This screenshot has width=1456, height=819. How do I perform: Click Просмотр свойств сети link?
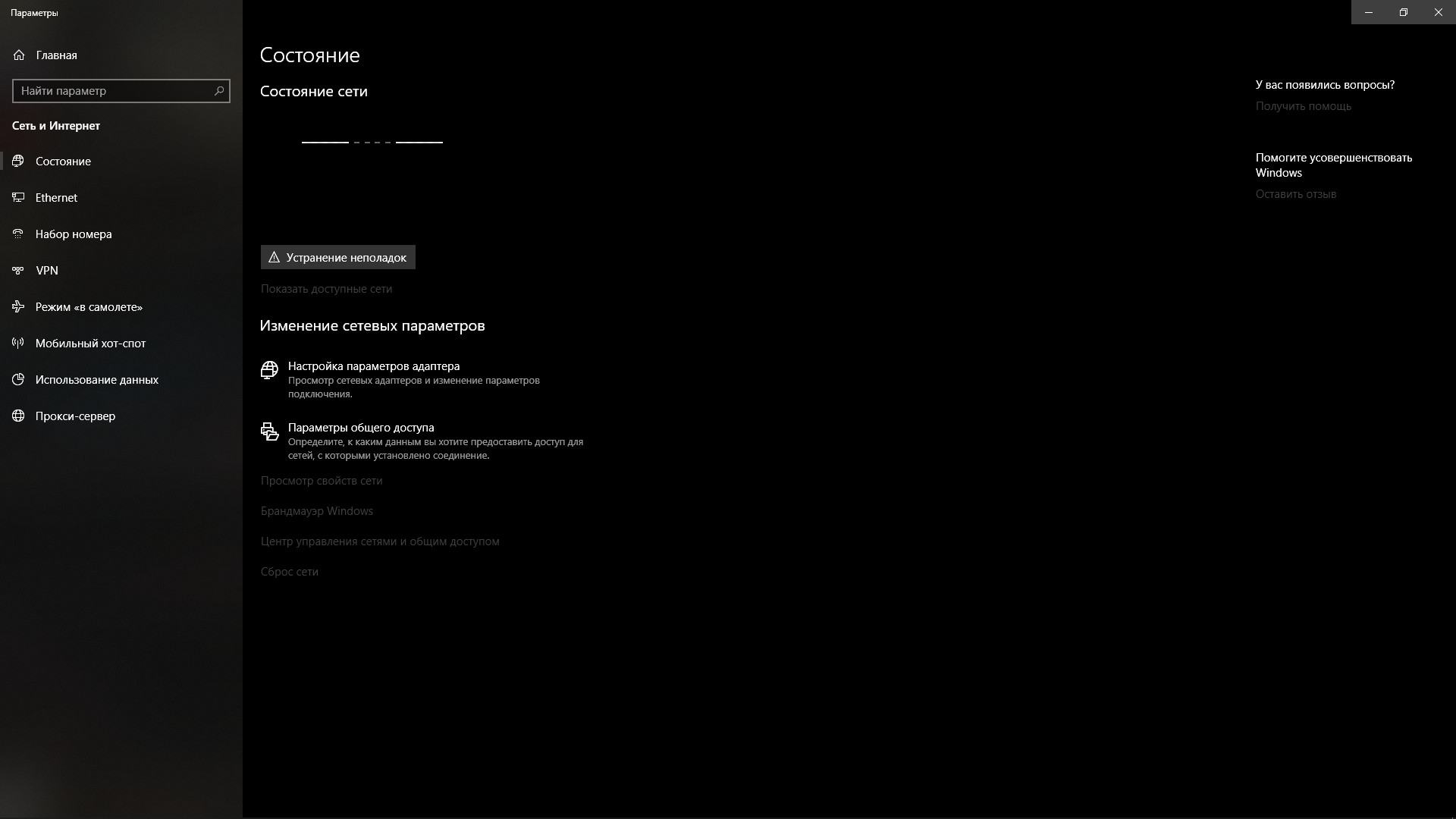[321, 480]
